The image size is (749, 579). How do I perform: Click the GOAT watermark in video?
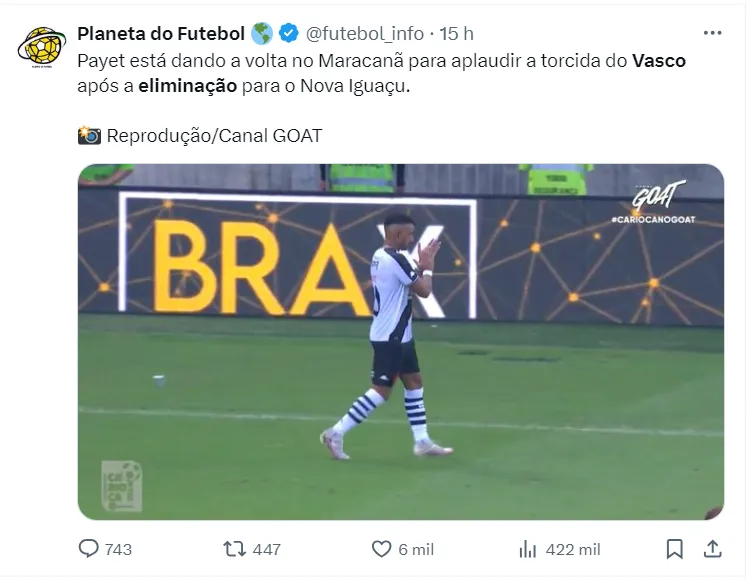click(x=657, y=196)
